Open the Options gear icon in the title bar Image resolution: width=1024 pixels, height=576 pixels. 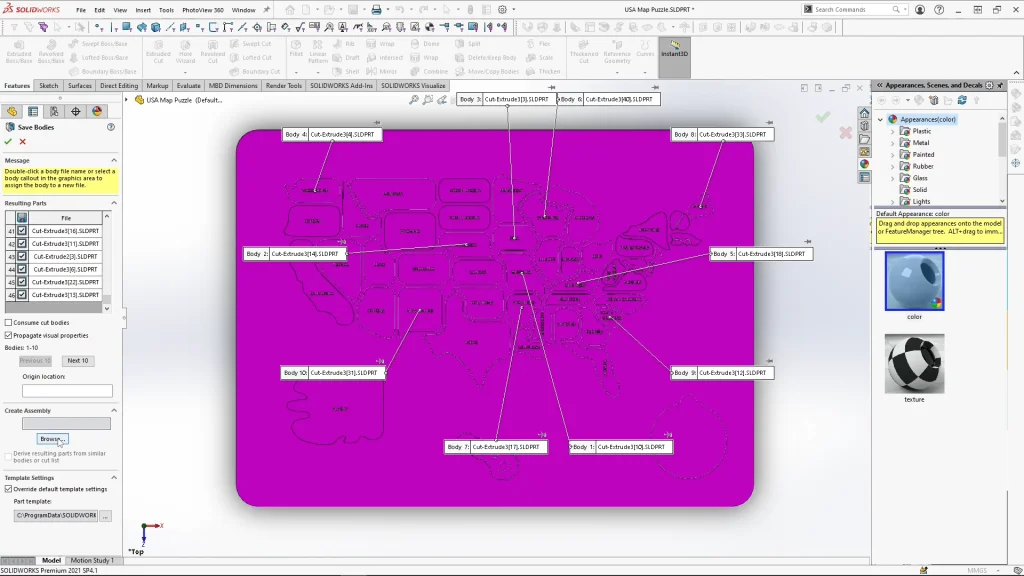(501, 10)
